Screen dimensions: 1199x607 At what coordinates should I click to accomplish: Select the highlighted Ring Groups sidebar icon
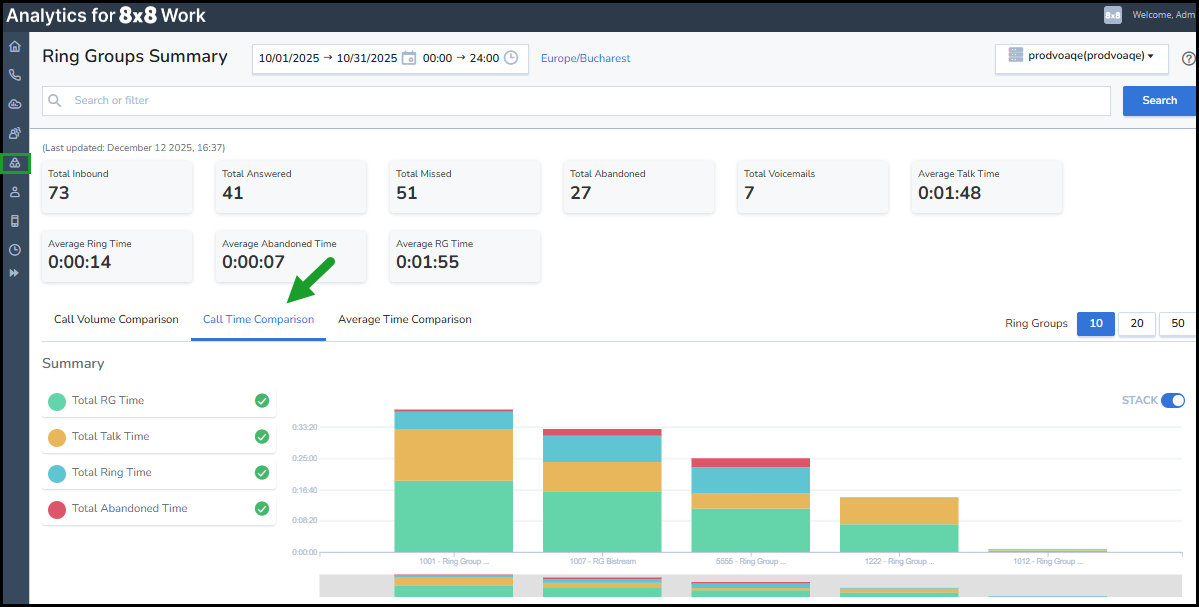pos(14,163)
